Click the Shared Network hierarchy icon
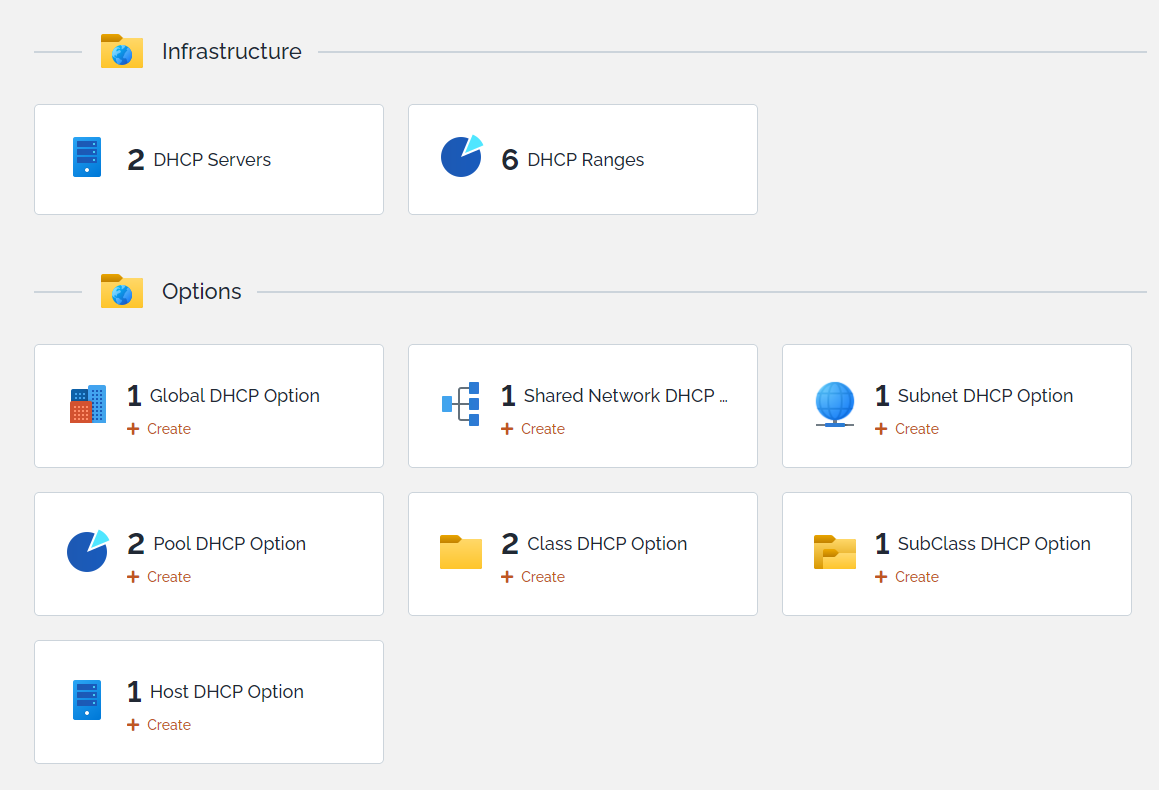Image resolution: width=1159 pixels, height=790 pixels. pos(461,404)
